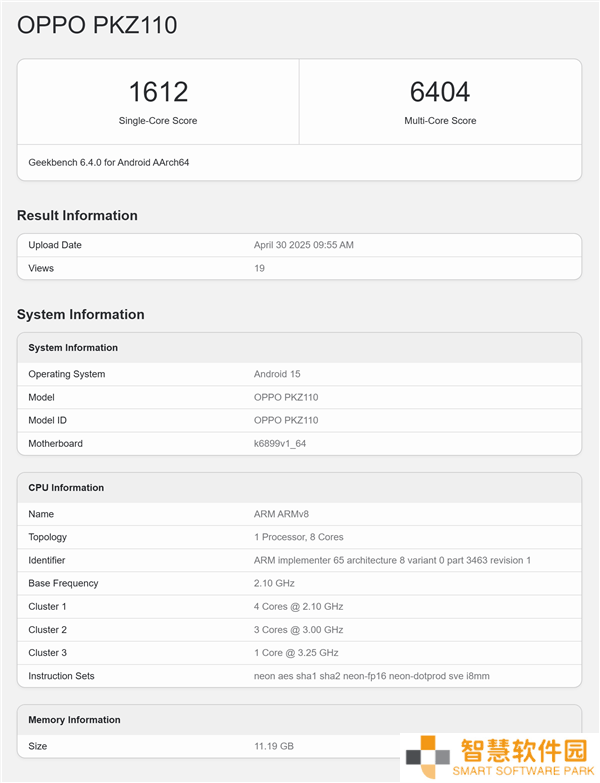Click the Multi-Core Score label
Viewport: 600px width, 783px height.
(440, 120)
